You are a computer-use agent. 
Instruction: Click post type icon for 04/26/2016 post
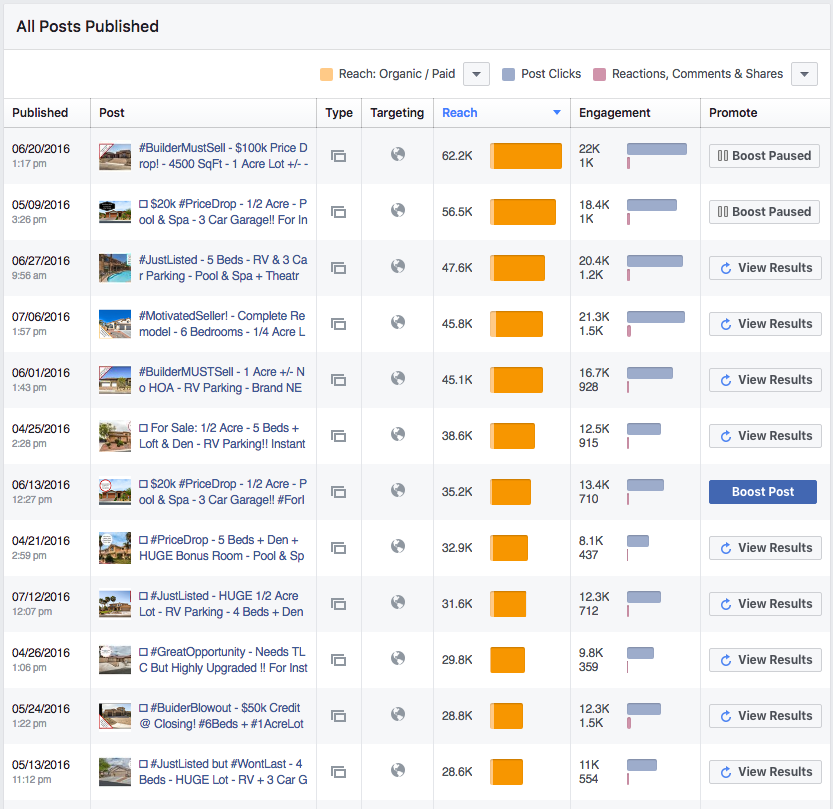[338, 660]
